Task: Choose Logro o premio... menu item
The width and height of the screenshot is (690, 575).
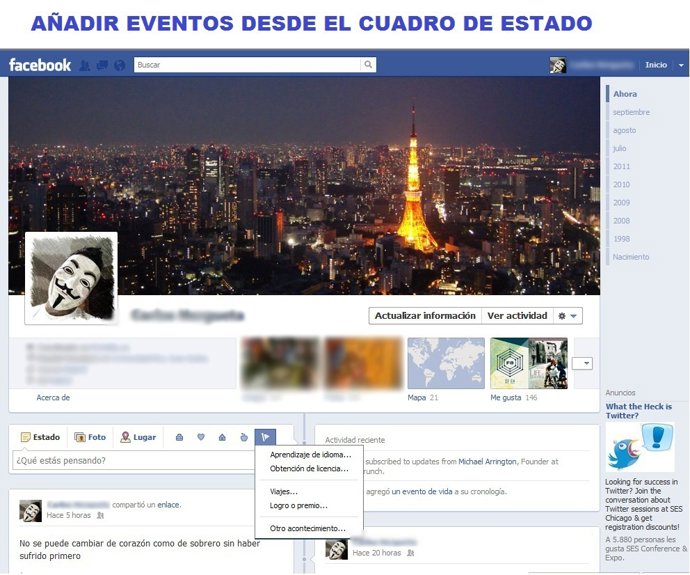Action: coord(299,505)
